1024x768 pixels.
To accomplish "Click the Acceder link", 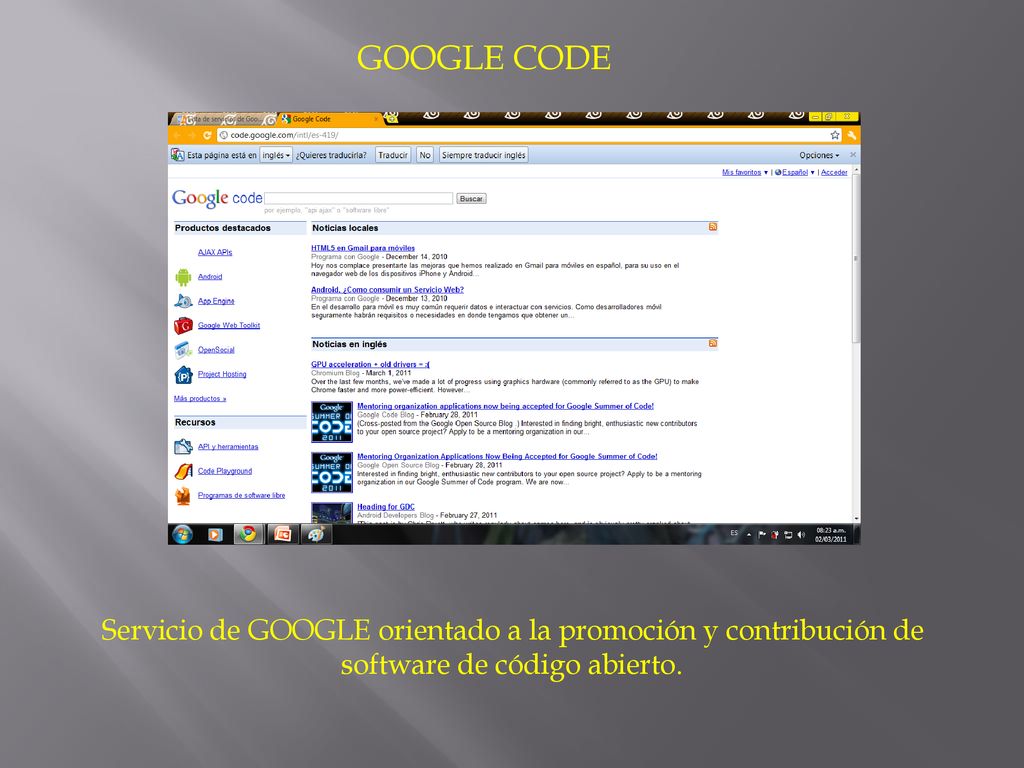I will click(834, 172).
